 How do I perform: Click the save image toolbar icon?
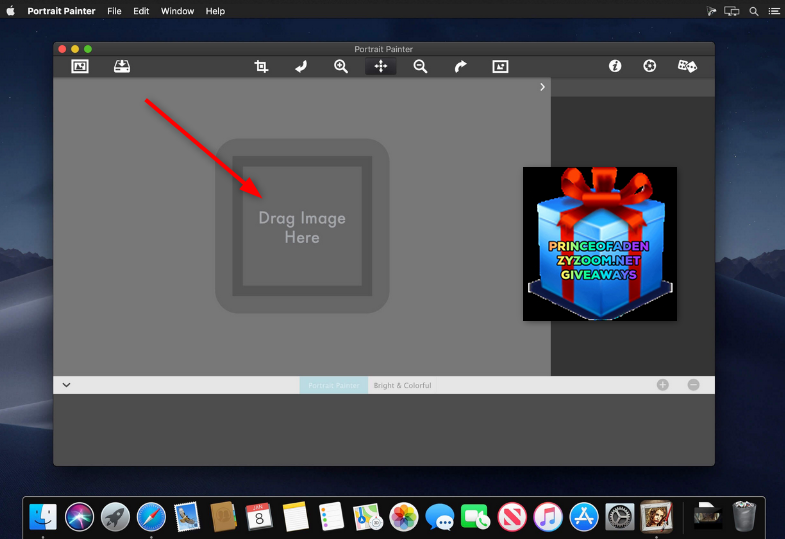click(122, 66)
